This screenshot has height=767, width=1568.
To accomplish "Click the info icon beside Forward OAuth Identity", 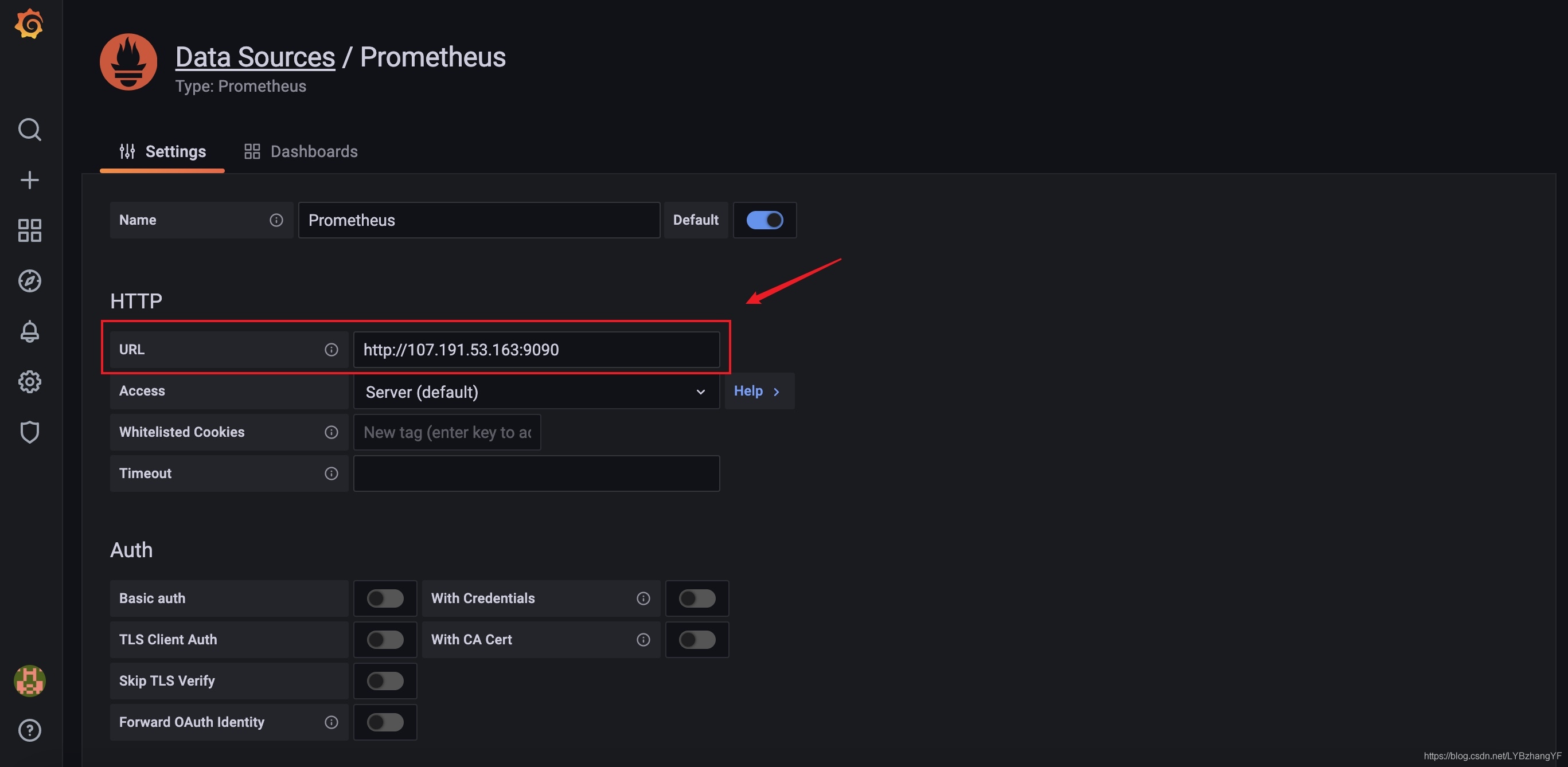I will (331, 723).
